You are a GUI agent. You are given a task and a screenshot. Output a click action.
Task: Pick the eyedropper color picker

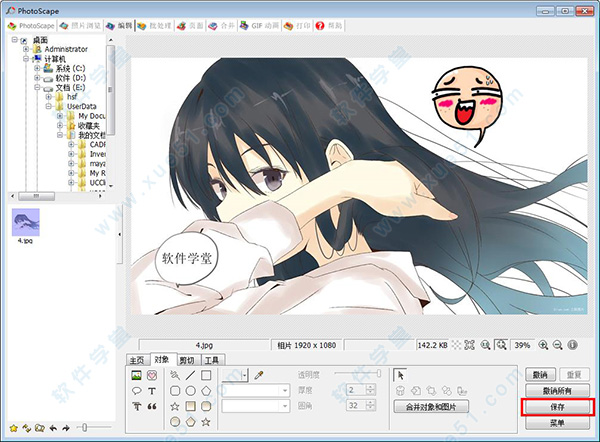[x=259, y=375]
